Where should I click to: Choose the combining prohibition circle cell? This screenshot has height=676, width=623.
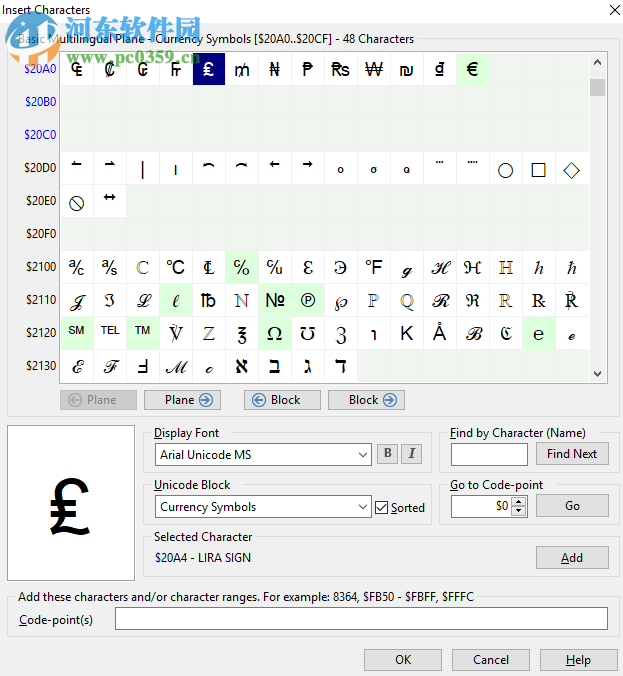77,201
